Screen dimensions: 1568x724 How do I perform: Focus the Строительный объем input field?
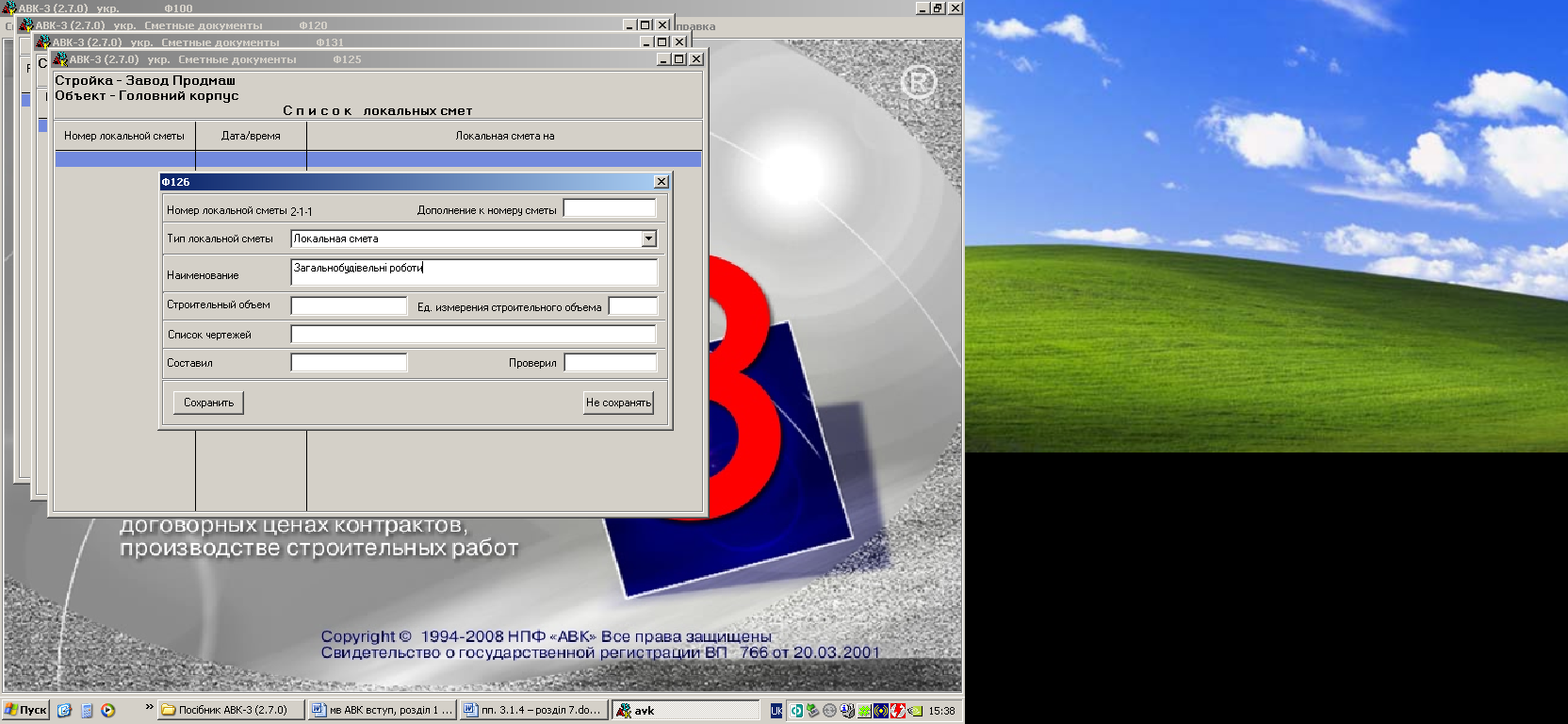tap(349, 305)
